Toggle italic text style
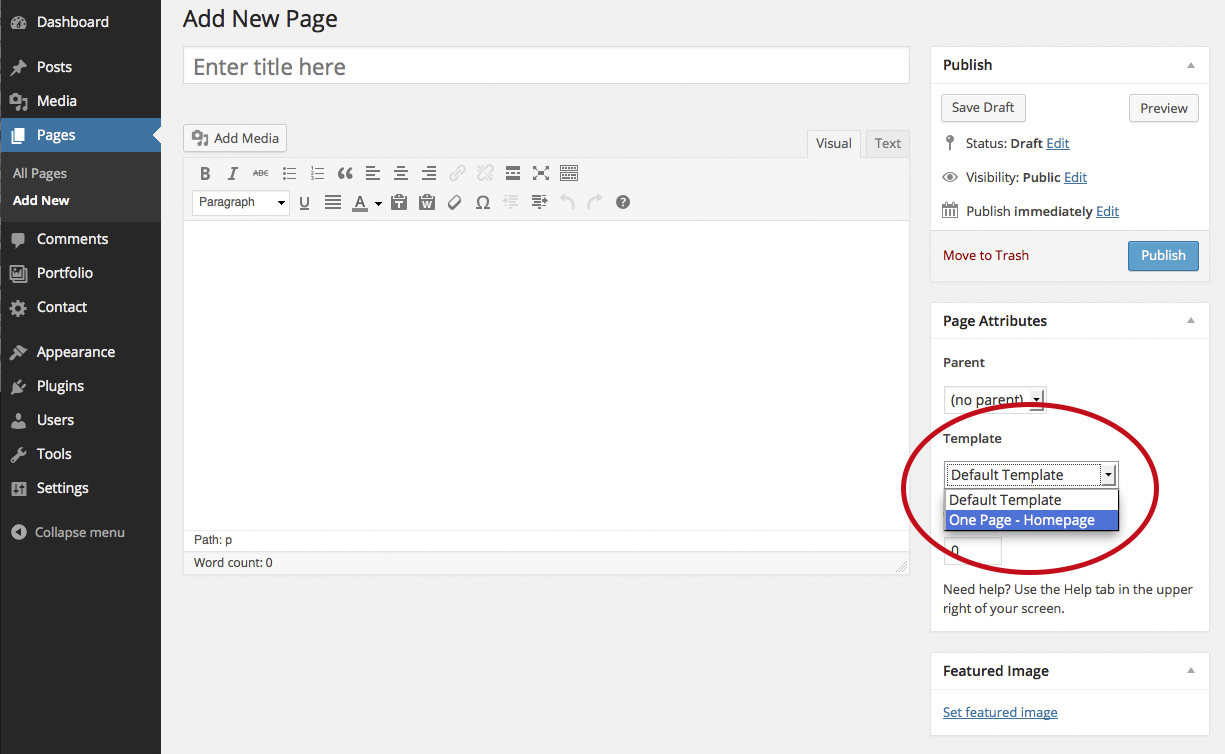1225x754 pixels. pyautogui.click(x=233, y=173)
